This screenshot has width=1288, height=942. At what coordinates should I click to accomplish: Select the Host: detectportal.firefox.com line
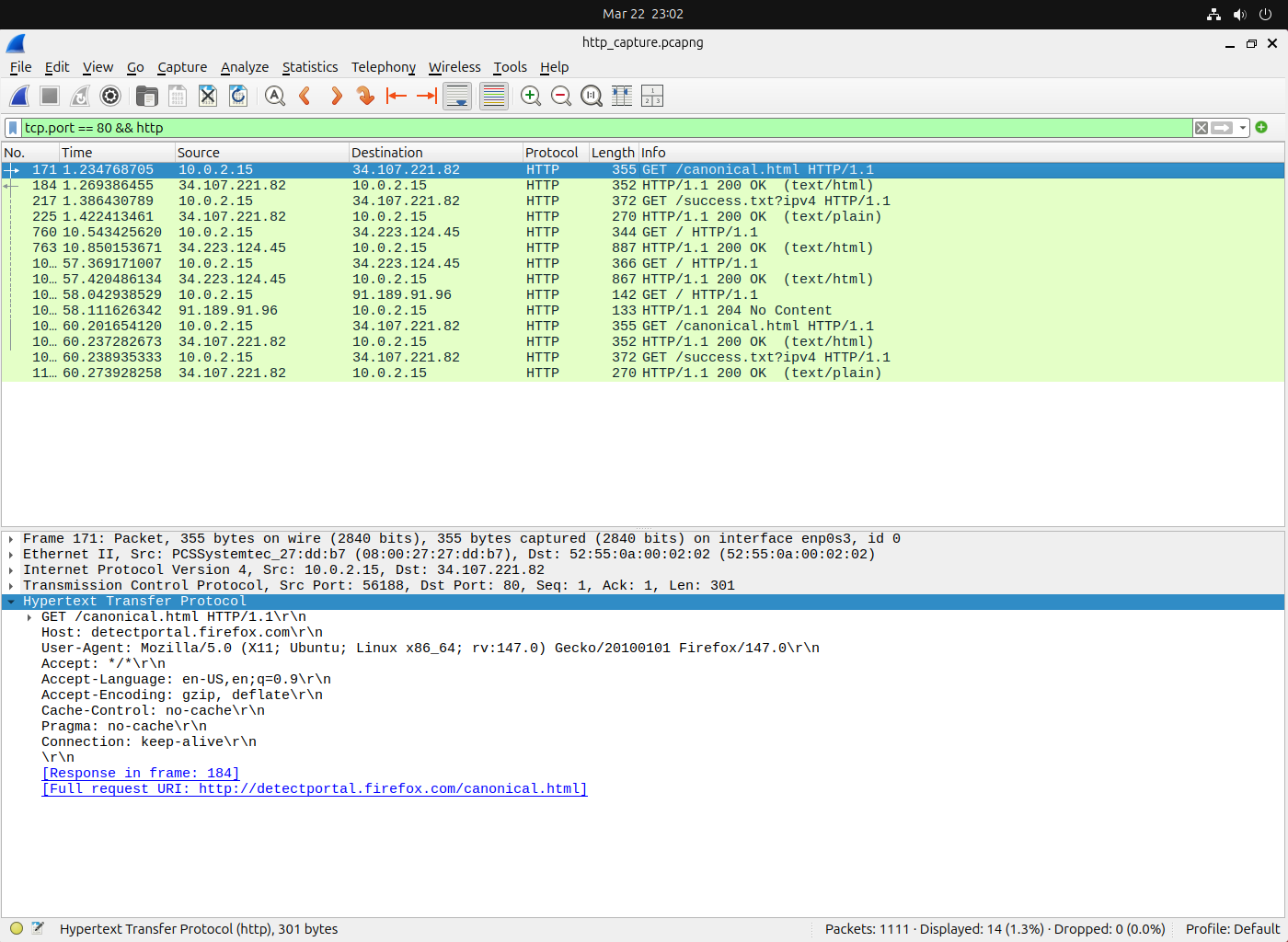[182, 633]
